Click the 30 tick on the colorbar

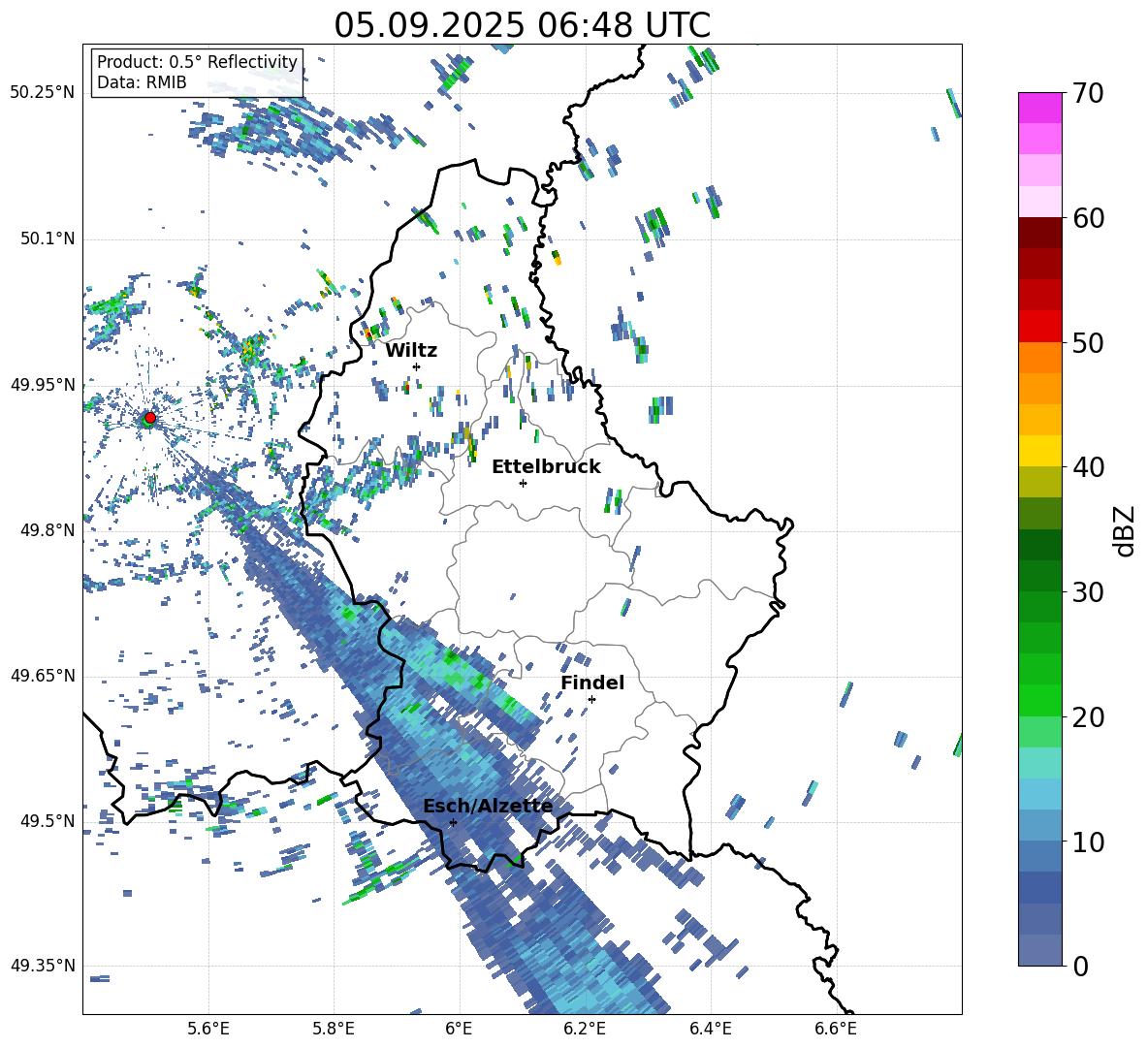tap(1088, 592)
